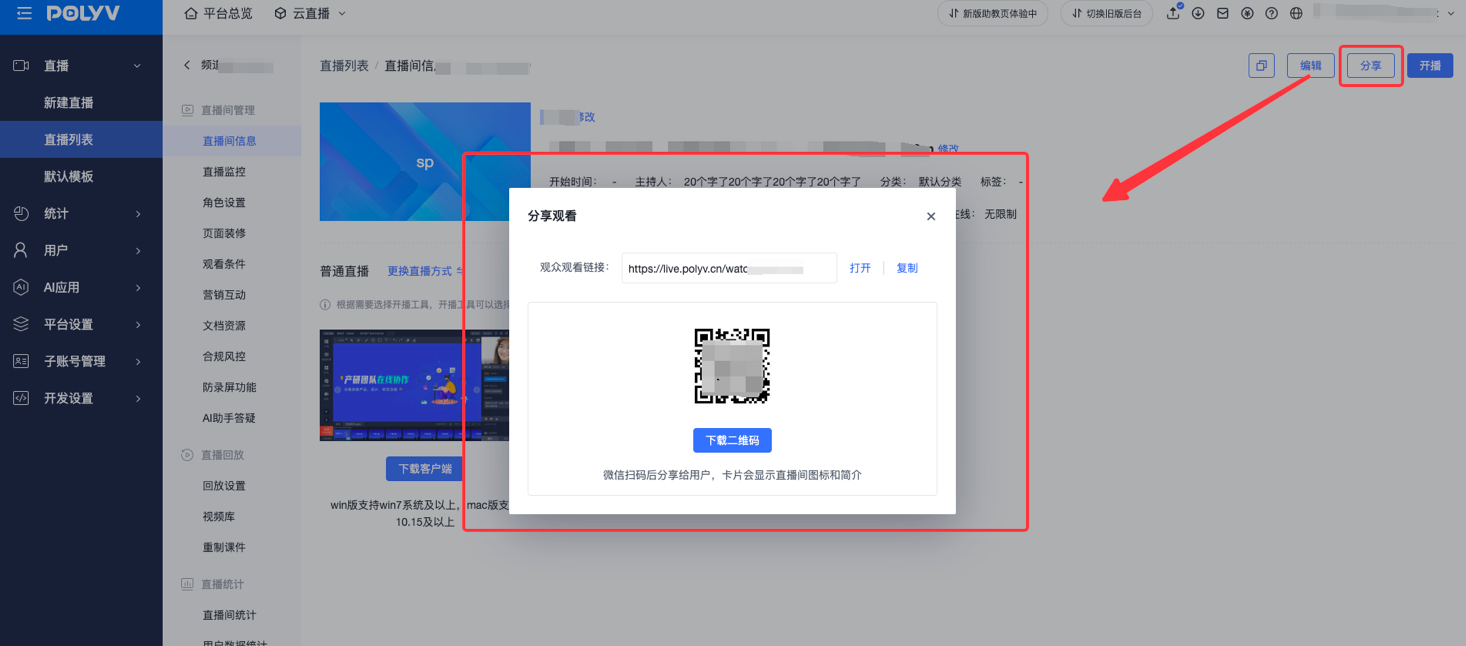
Task: Click the 新版助教页体验中 switch button
Action: (x=993, y=14)
